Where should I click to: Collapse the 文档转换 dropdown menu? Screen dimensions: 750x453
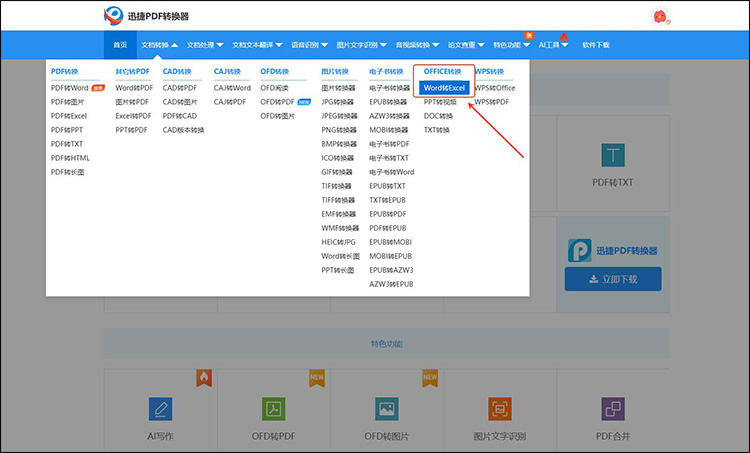(x=160, y=45)
